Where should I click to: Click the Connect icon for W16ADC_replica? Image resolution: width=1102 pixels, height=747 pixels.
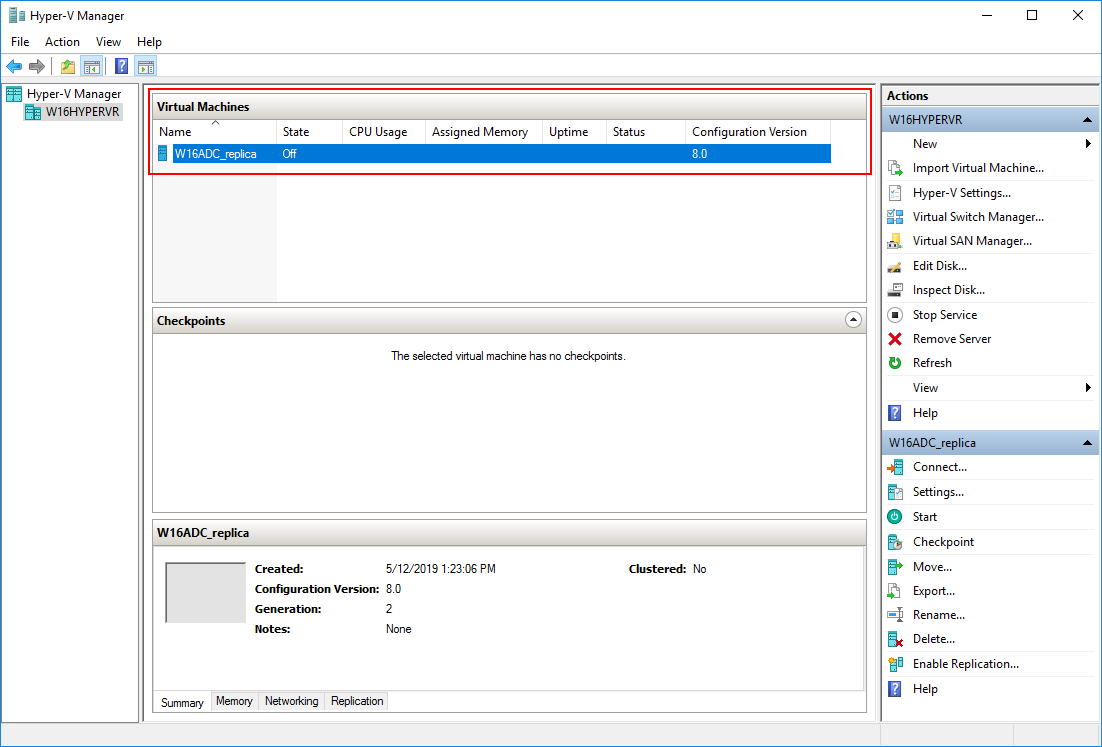(x=895, y=467)
